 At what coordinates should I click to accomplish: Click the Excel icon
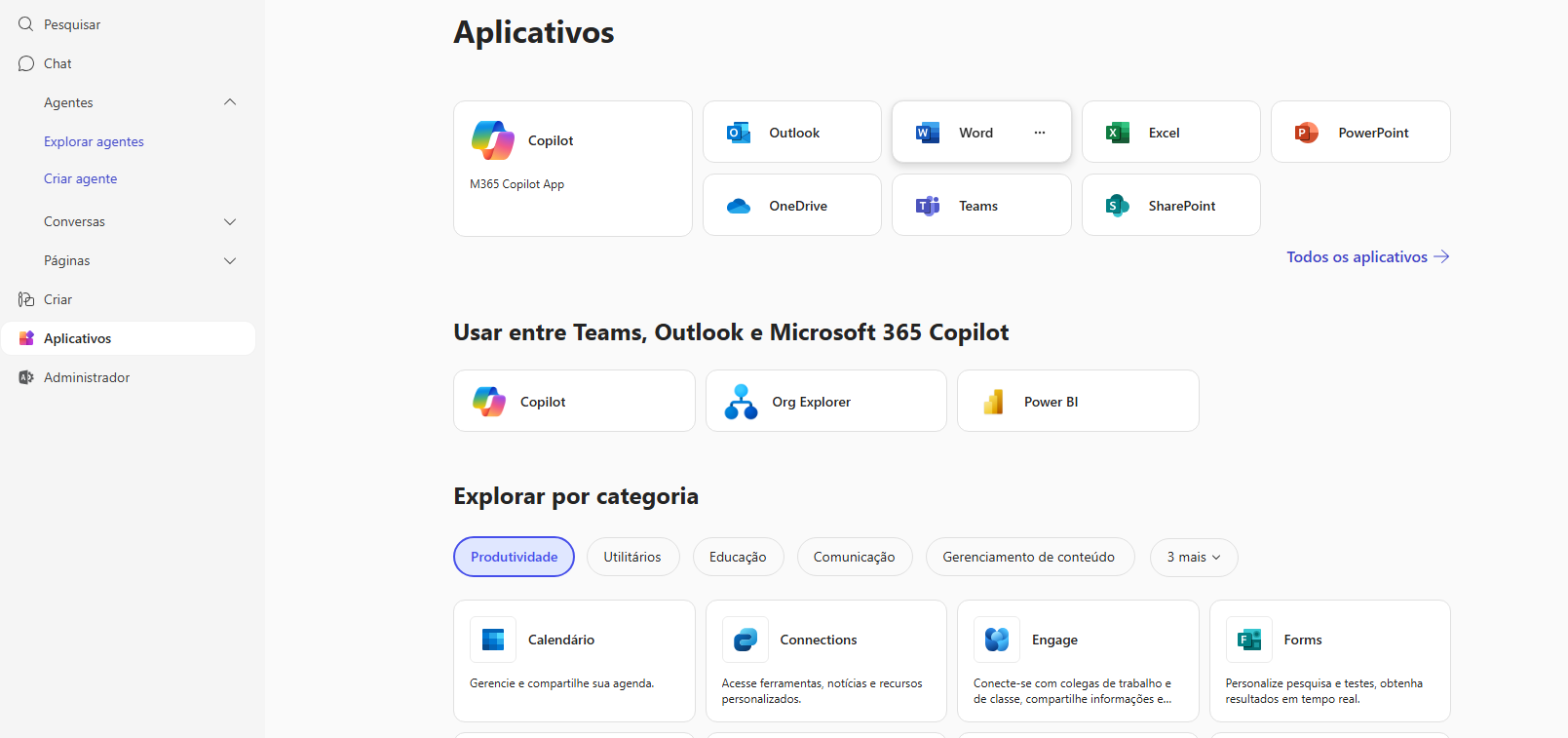tap(1118, 133)
